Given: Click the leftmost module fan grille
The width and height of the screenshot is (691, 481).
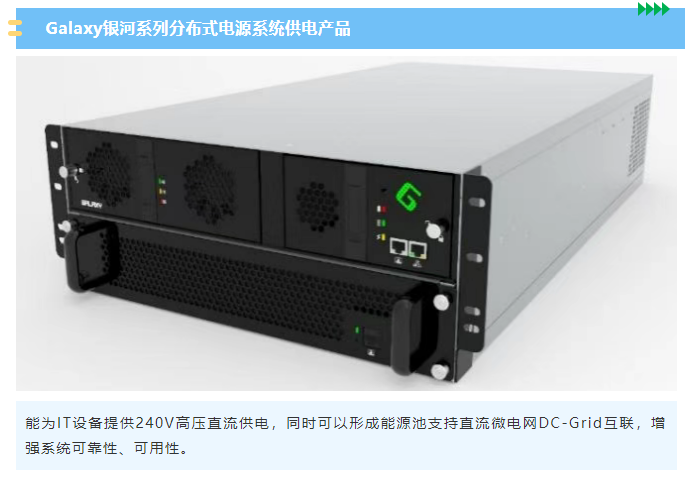Looking at the screenshot, I should pos(108,172).
